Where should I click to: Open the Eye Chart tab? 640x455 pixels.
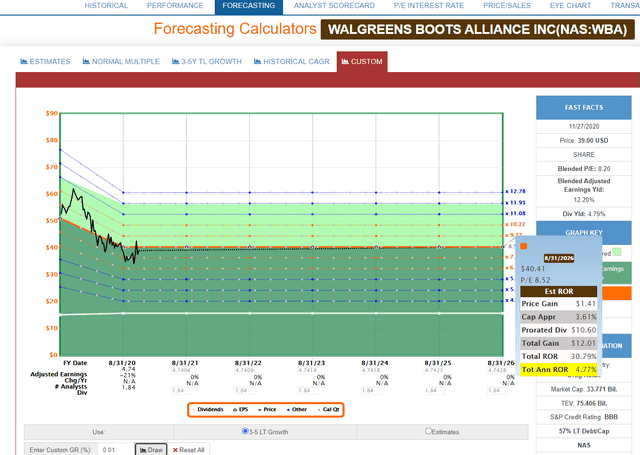coord(570,6)
